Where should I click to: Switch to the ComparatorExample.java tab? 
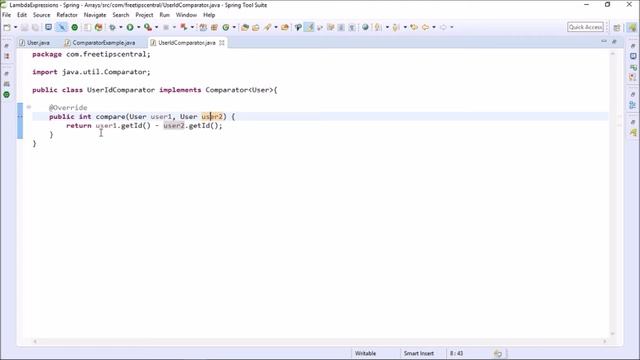tap(100, 42)
